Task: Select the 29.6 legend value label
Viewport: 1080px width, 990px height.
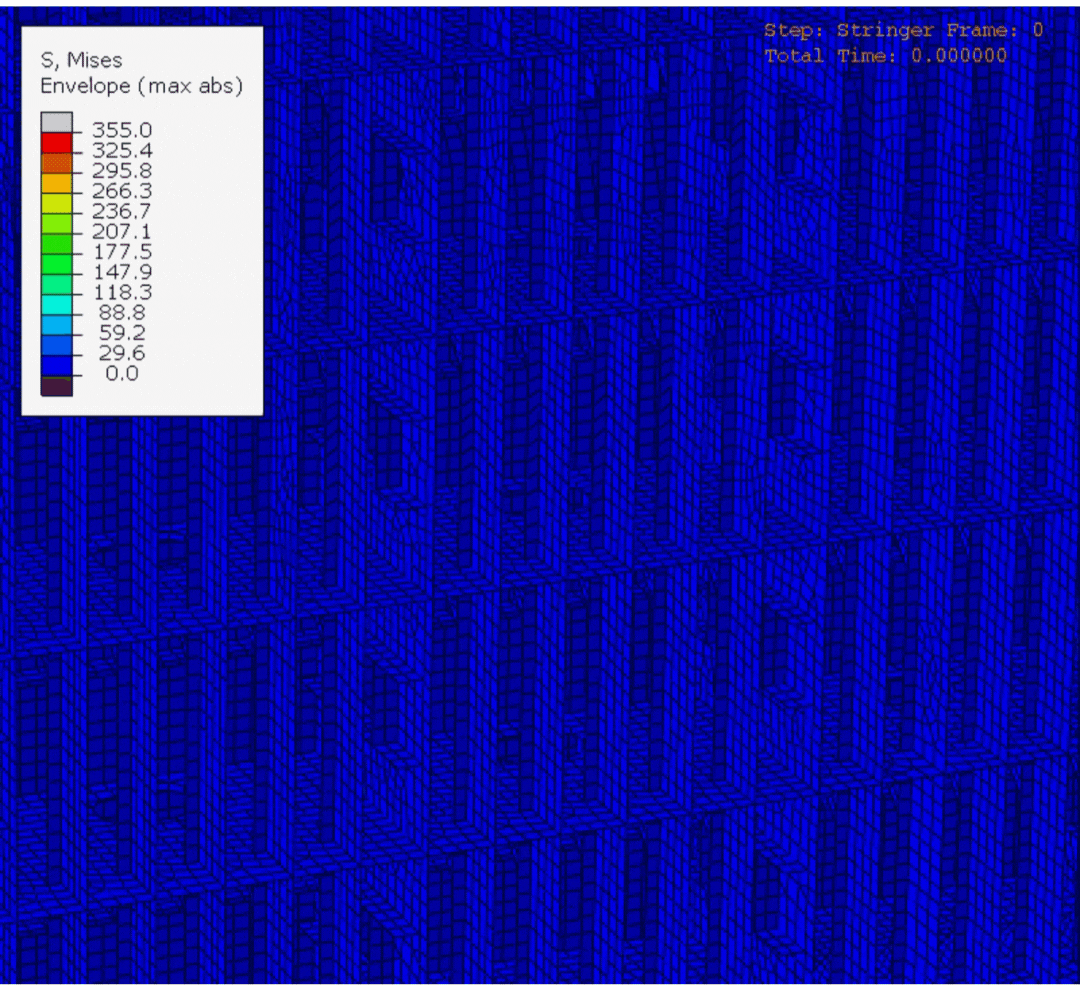Action: [x=124, y=353]
